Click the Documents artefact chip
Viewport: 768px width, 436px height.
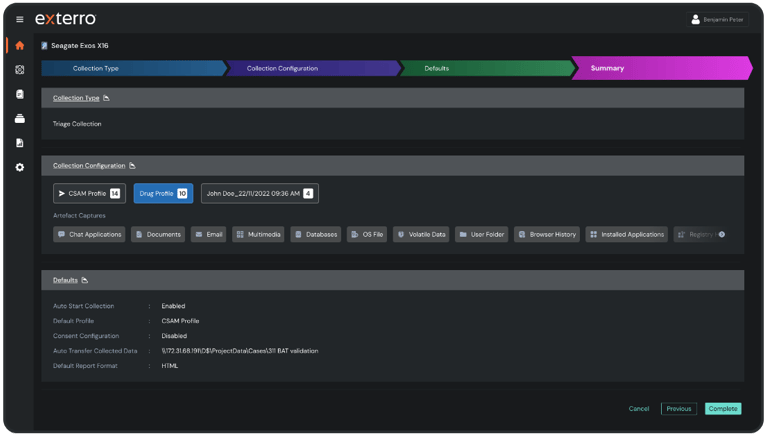click(x=158, y=235)
